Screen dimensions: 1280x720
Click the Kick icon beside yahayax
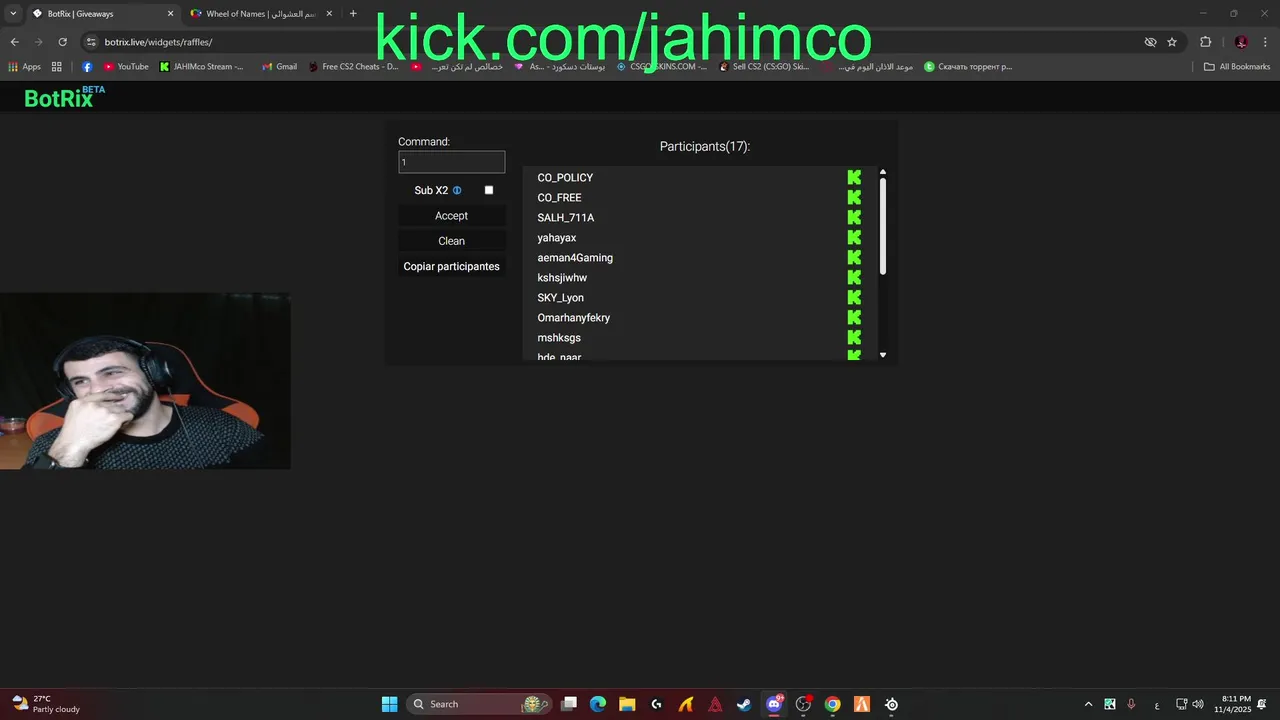tap(854, 237)
